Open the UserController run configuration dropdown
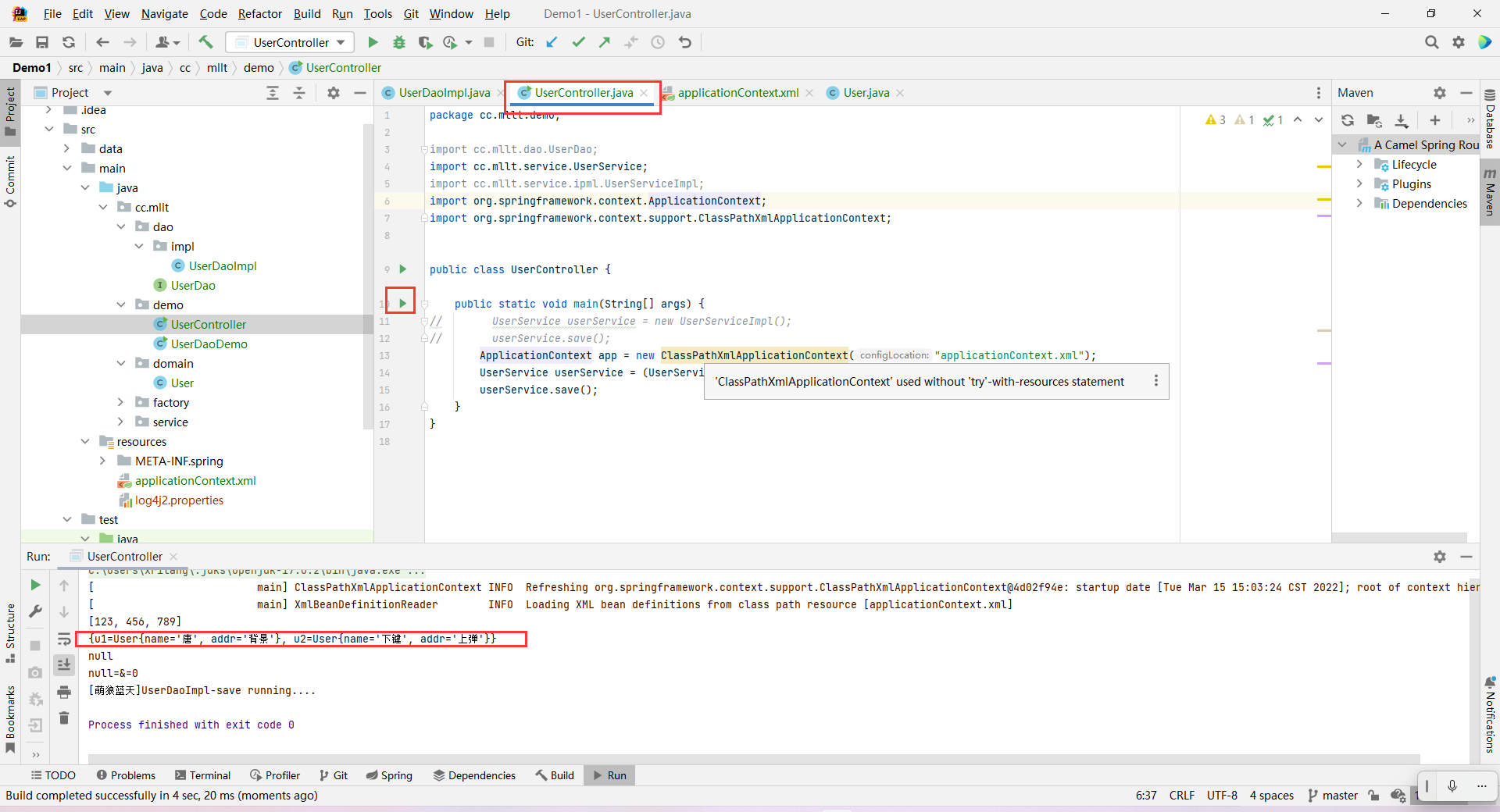Screen dimensions: 1500x812 click(x=290, y=42)
